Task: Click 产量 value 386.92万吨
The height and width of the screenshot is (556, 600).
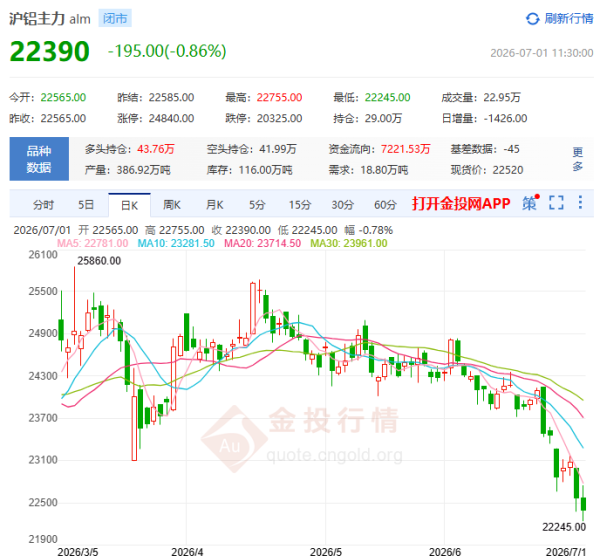Action: click(x=143, y=170)
